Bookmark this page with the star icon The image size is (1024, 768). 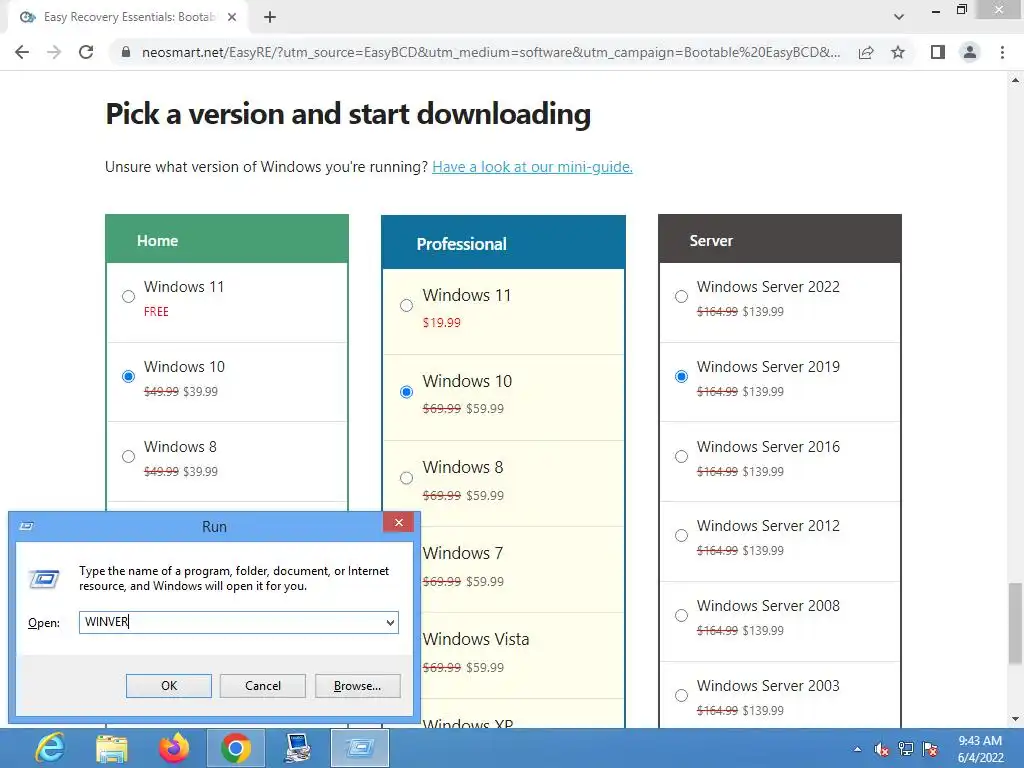click(898, 52)
